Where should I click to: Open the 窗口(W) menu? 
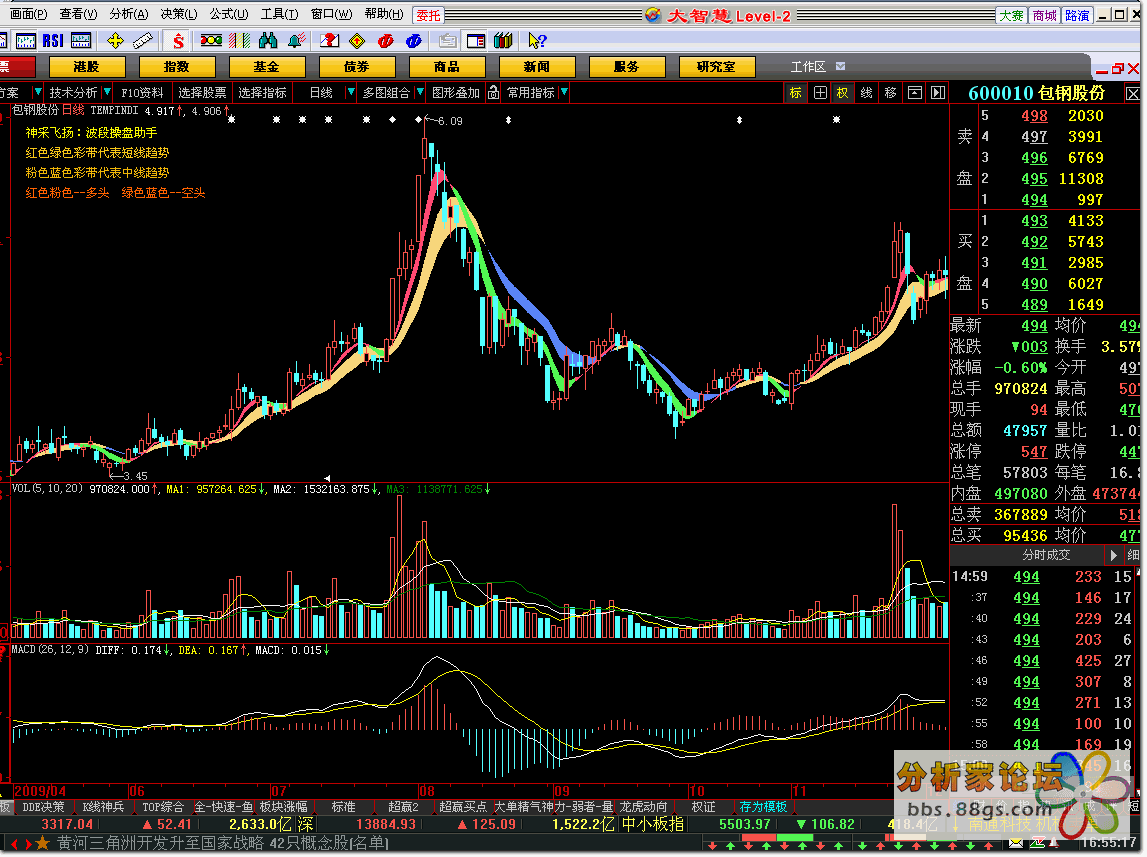331,14
